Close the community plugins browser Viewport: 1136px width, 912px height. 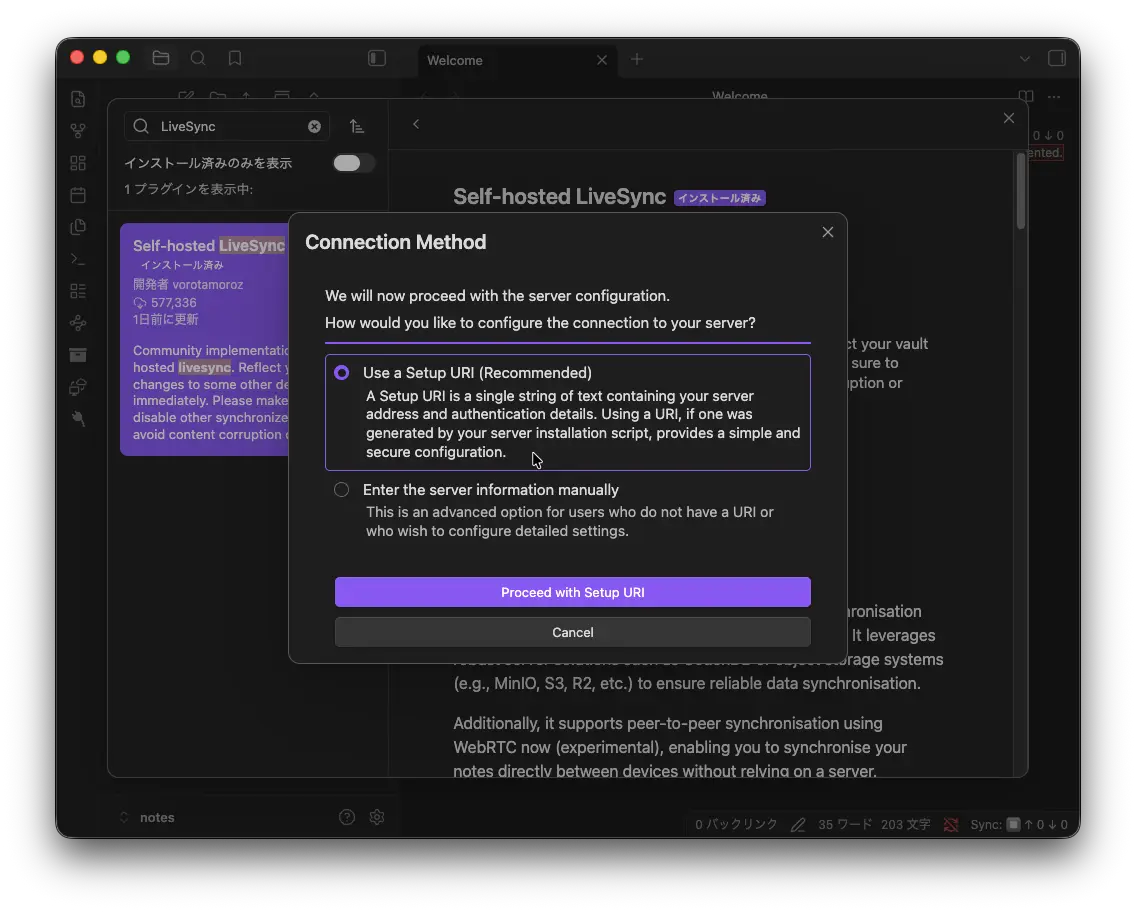1008,118
